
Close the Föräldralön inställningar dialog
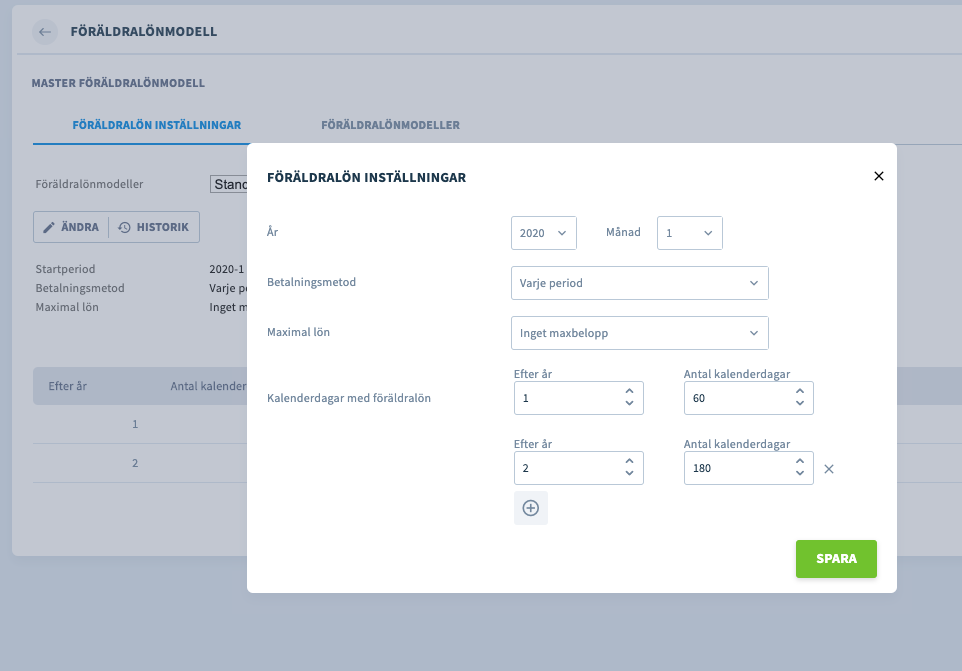click(x=879, y=176)
